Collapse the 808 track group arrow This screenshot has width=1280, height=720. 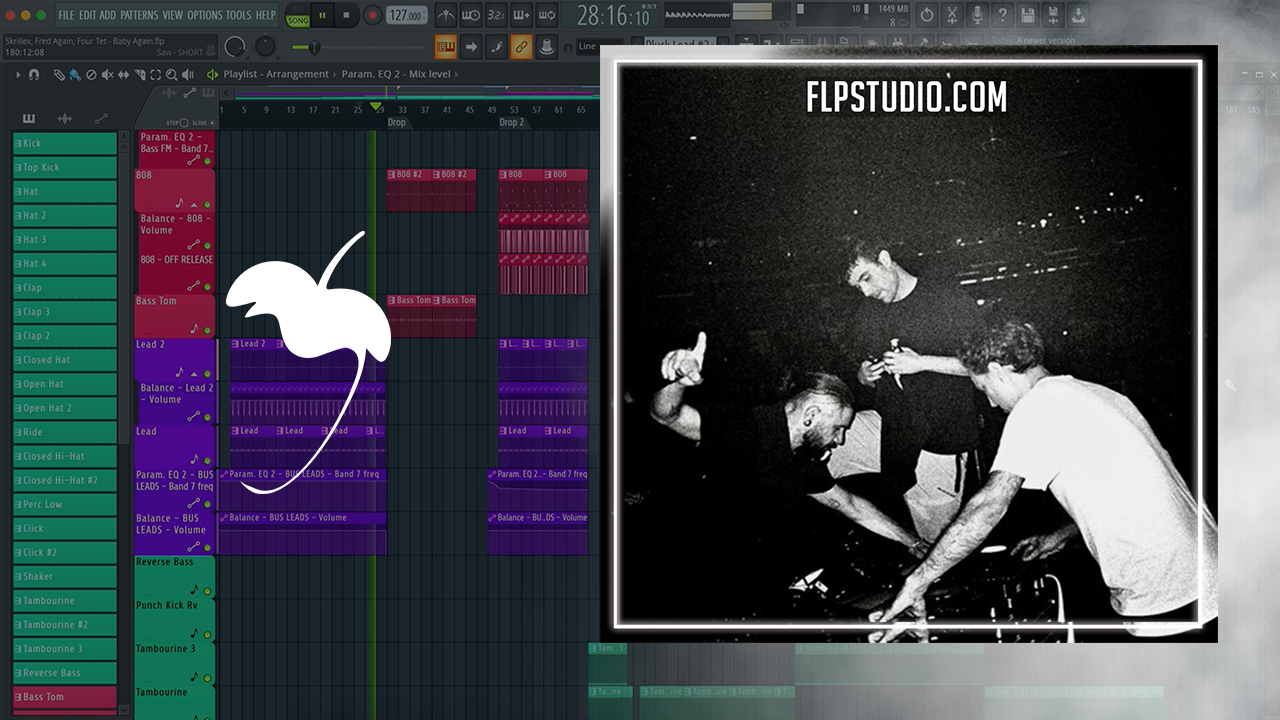194,204
